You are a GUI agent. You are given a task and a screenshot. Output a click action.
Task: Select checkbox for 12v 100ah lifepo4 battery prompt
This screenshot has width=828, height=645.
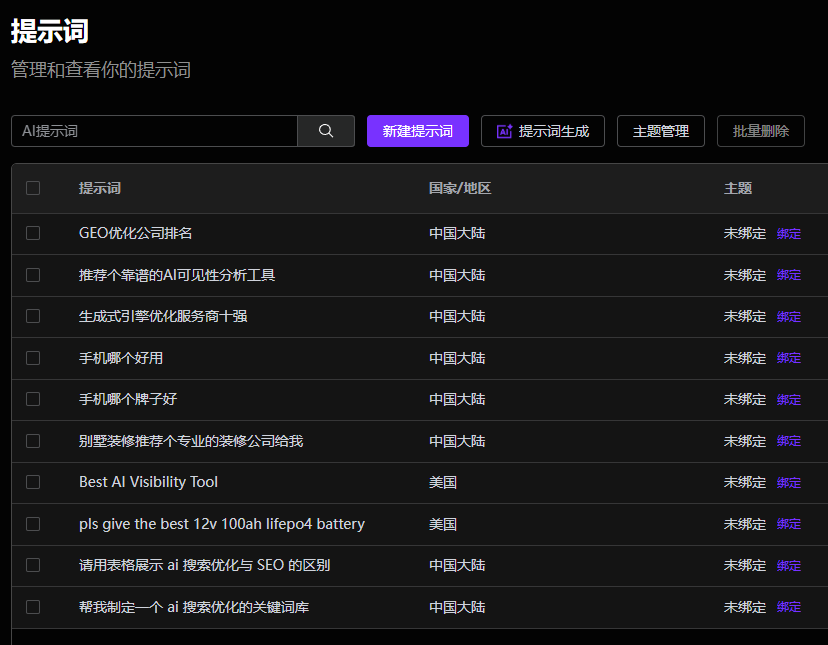(x=33, y=524)
